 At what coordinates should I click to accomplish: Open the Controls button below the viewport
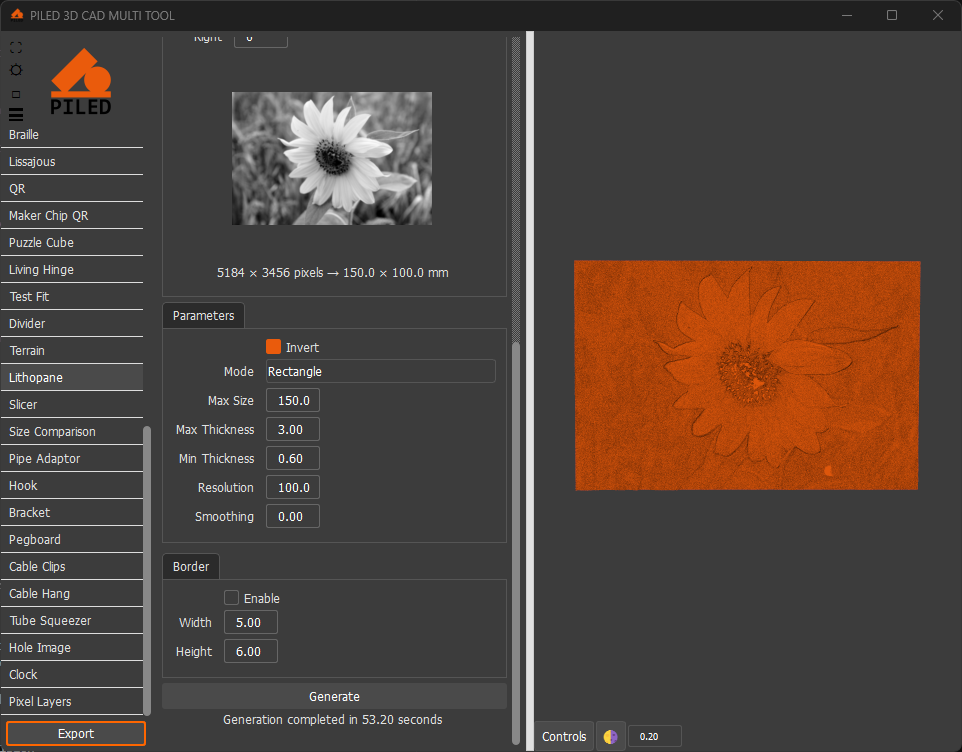564,737
